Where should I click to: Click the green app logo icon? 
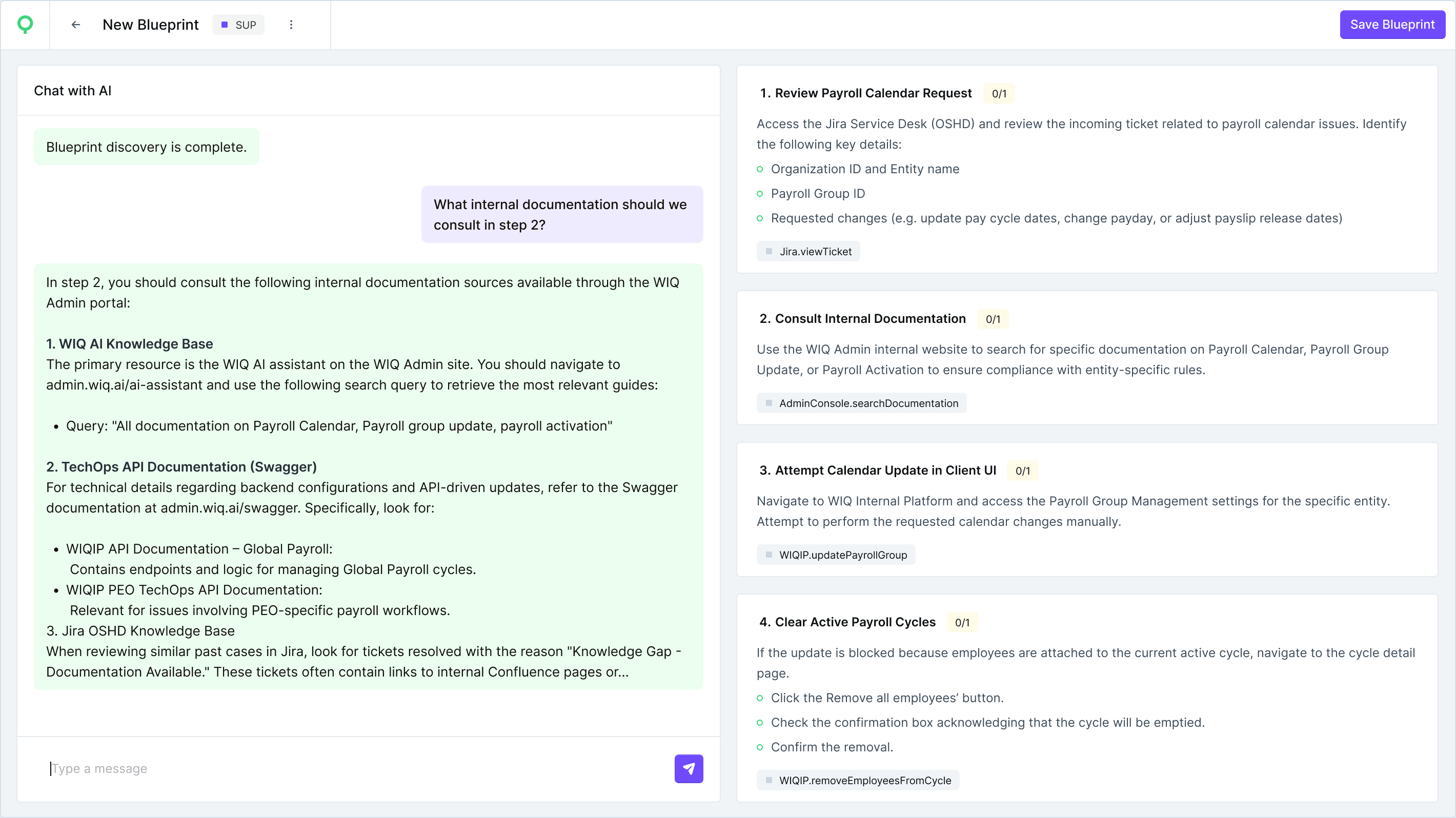point(25,24)
